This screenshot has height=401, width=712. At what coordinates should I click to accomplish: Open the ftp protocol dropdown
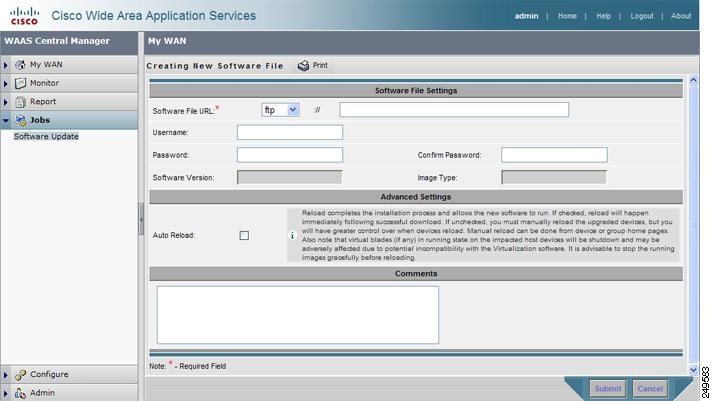(281, 110)
